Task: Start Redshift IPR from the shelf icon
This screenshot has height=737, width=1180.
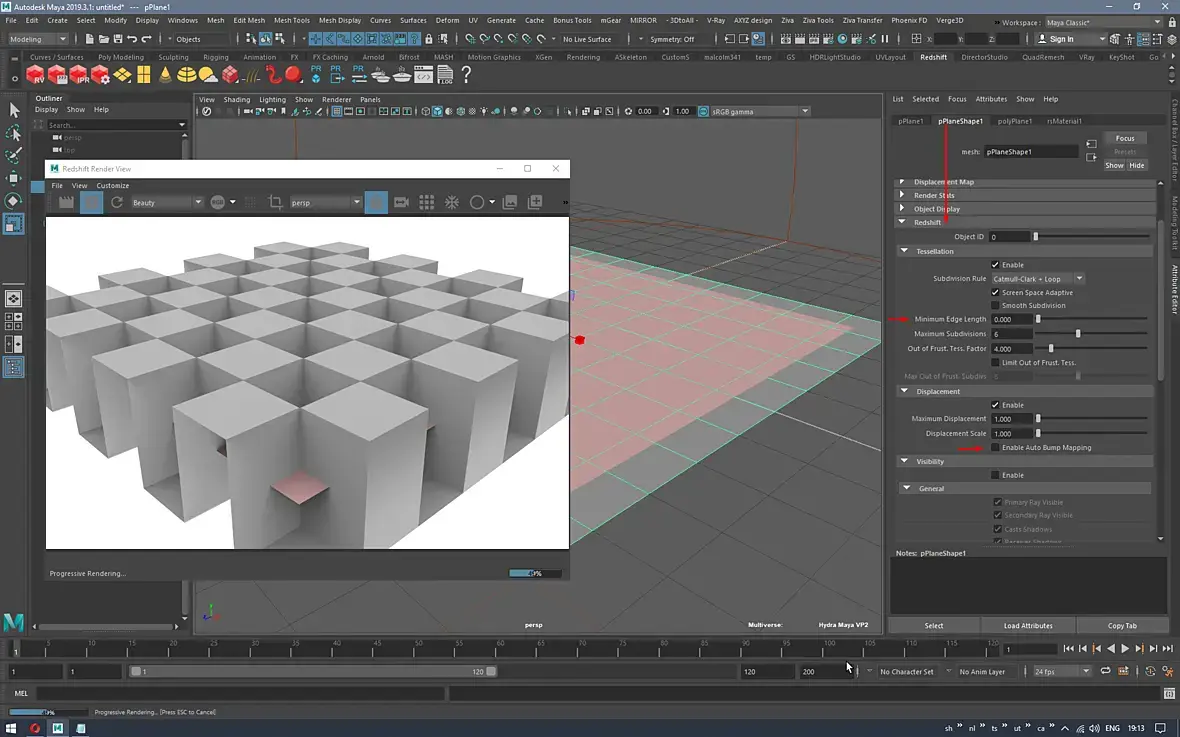Action: point(80,76)
